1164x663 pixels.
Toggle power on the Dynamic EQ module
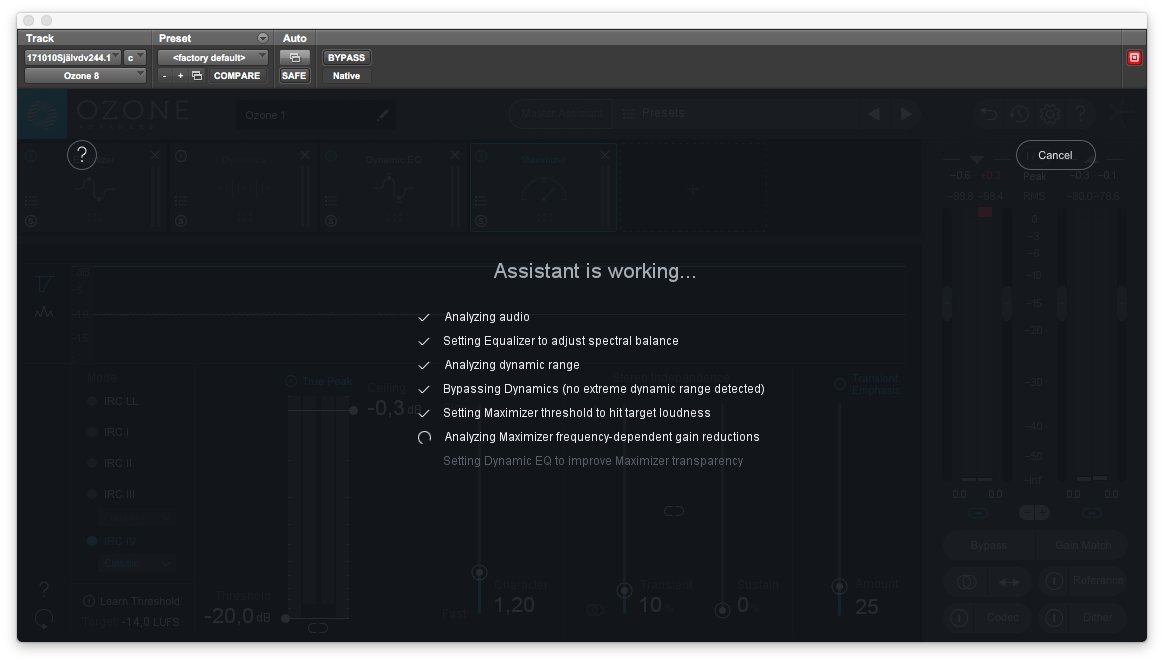(331, 156)
